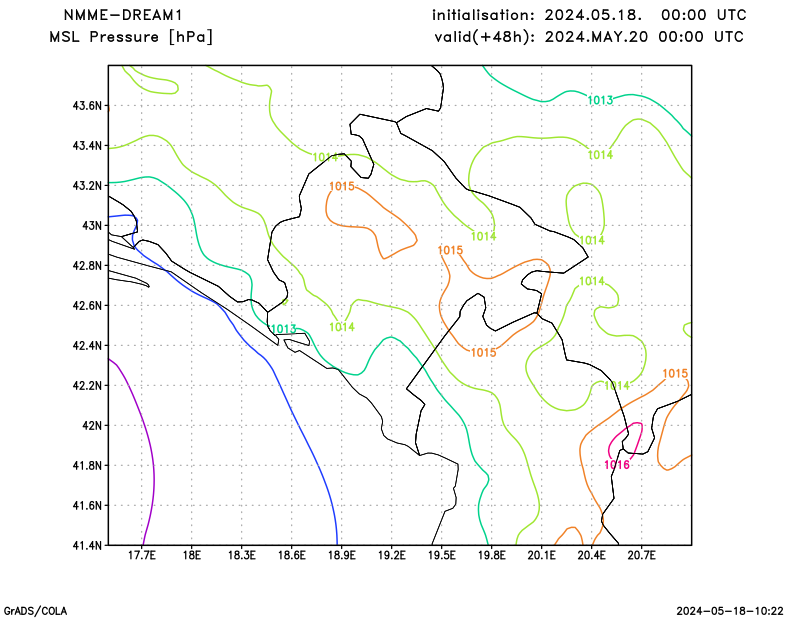Click the 1015 label on the easternmost orange contour
800x618 pixels.
point(675,374)
